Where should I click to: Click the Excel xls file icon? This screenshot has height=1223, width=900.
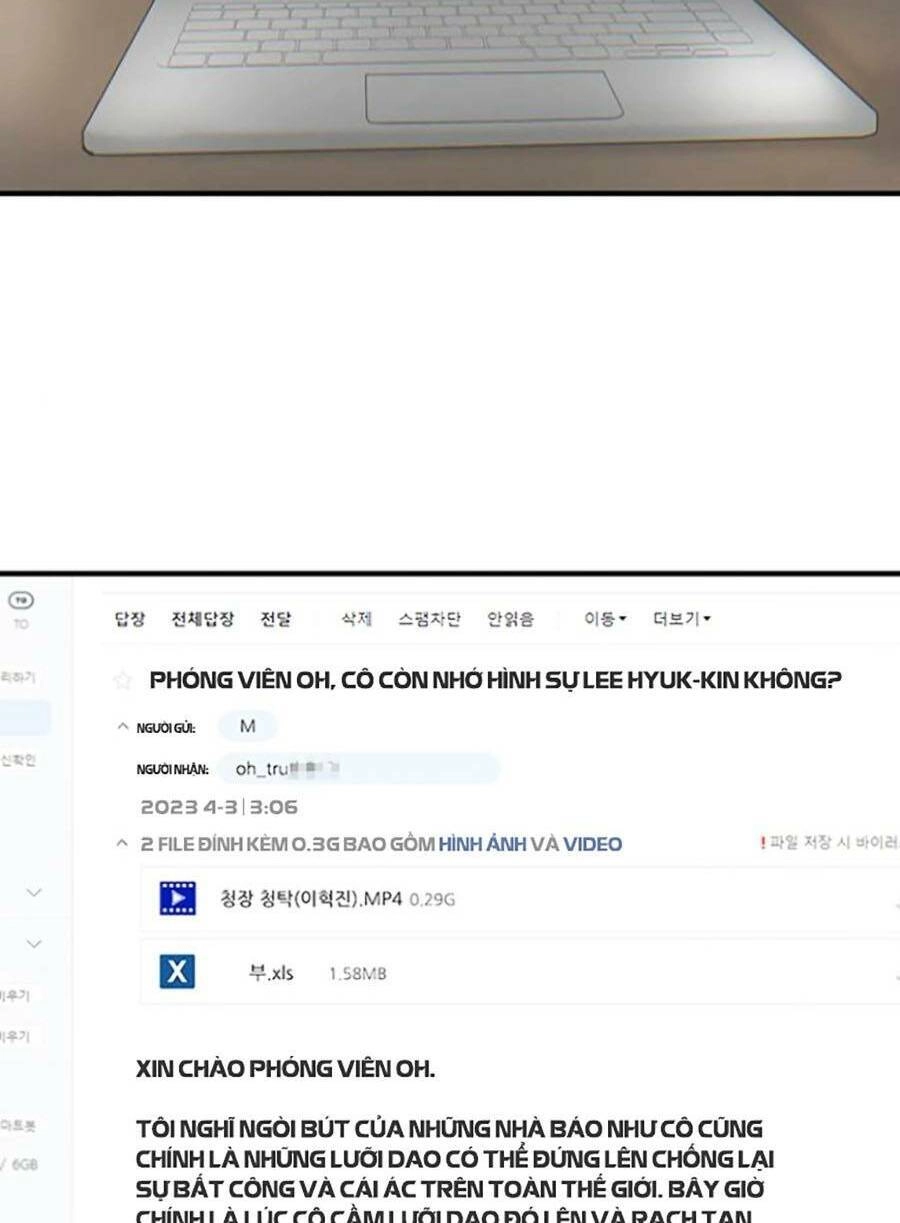pyautogui.click(x=177, y=972)
